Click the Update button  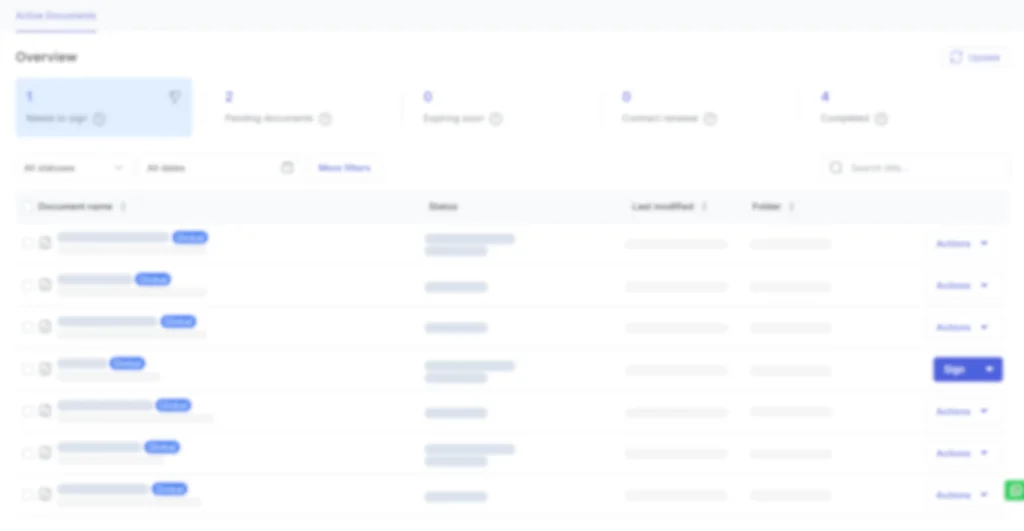[975, 58]
